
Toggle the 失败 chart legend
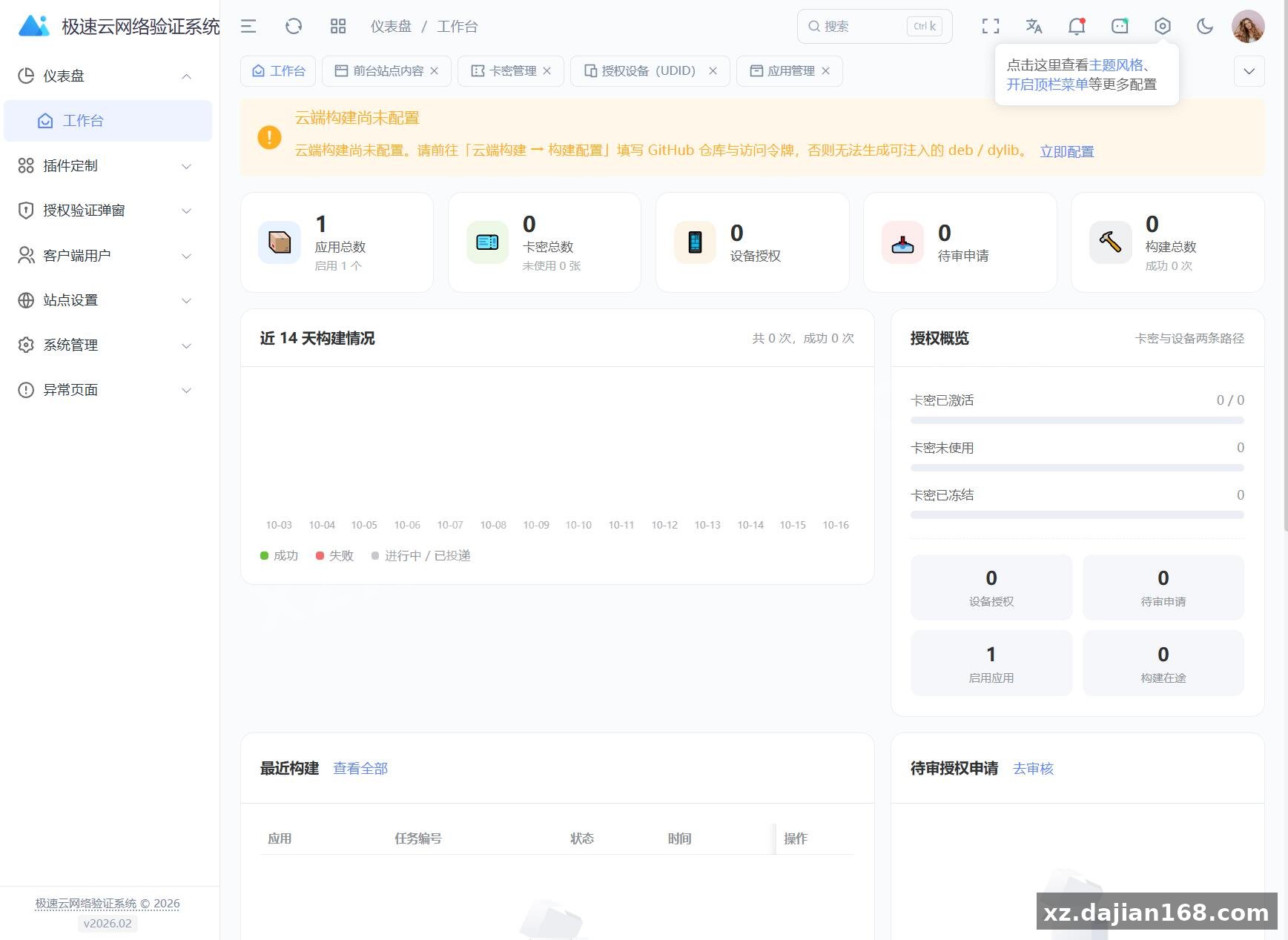(x=334, y=556)
